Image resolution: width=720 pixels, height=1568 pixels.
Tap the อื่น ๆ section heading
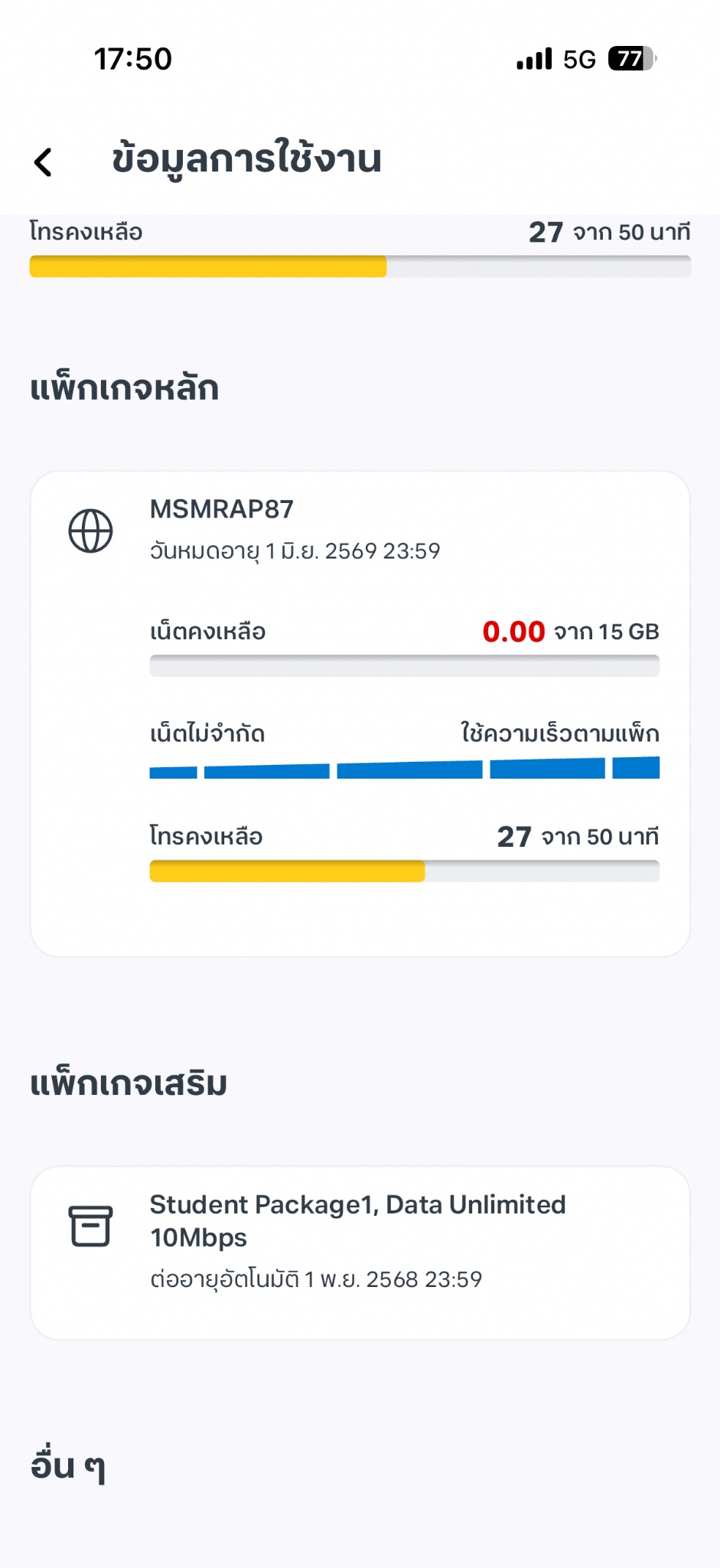[x=67, y=1465]
